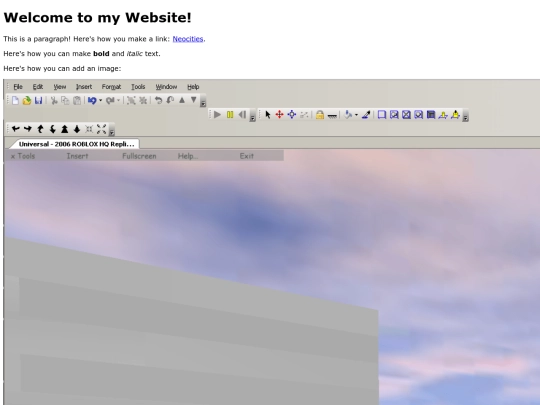Pause the simulation with yellow Pause
This screenshot has width=540, height=405.
(x=230, y=114)
